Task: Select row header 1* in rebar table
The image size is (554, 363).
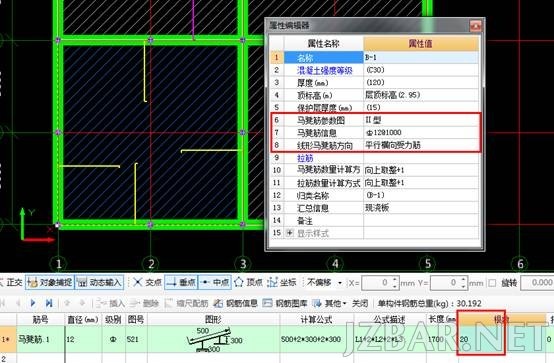Action: click(x=8, y=339)
